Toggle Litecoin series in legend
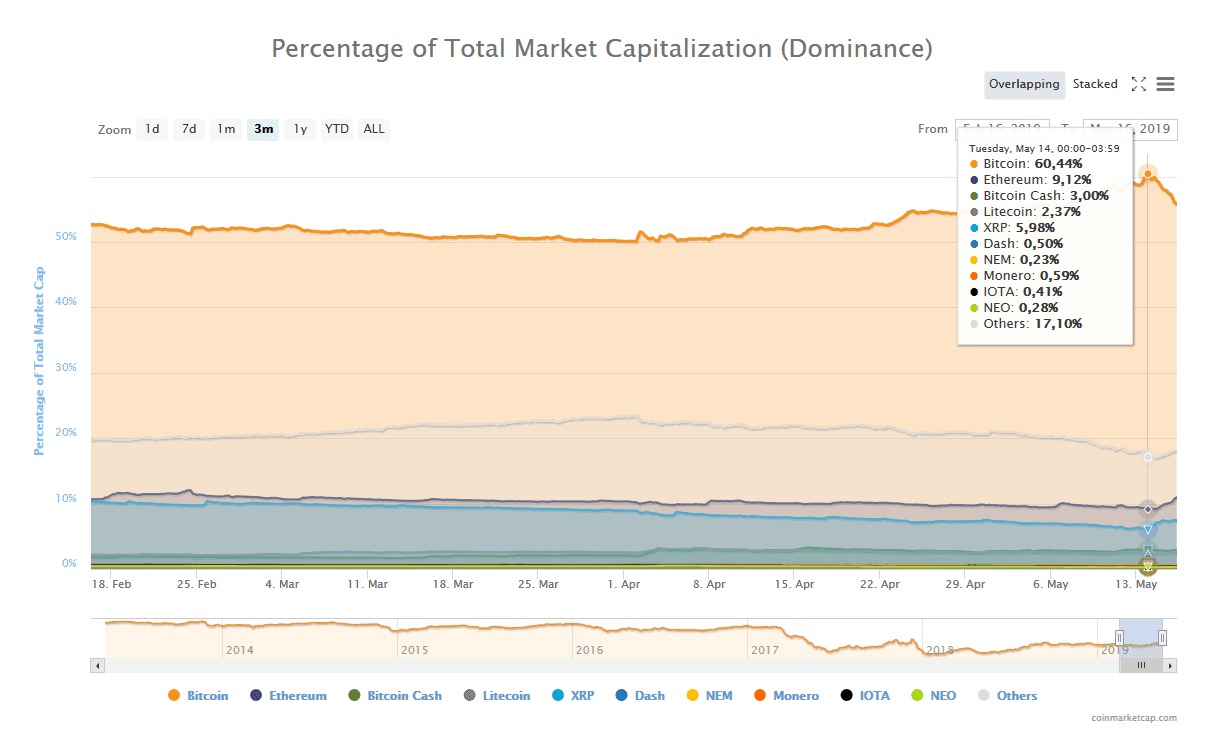This screenshot has width=1221, height=737. coord(505,696)
